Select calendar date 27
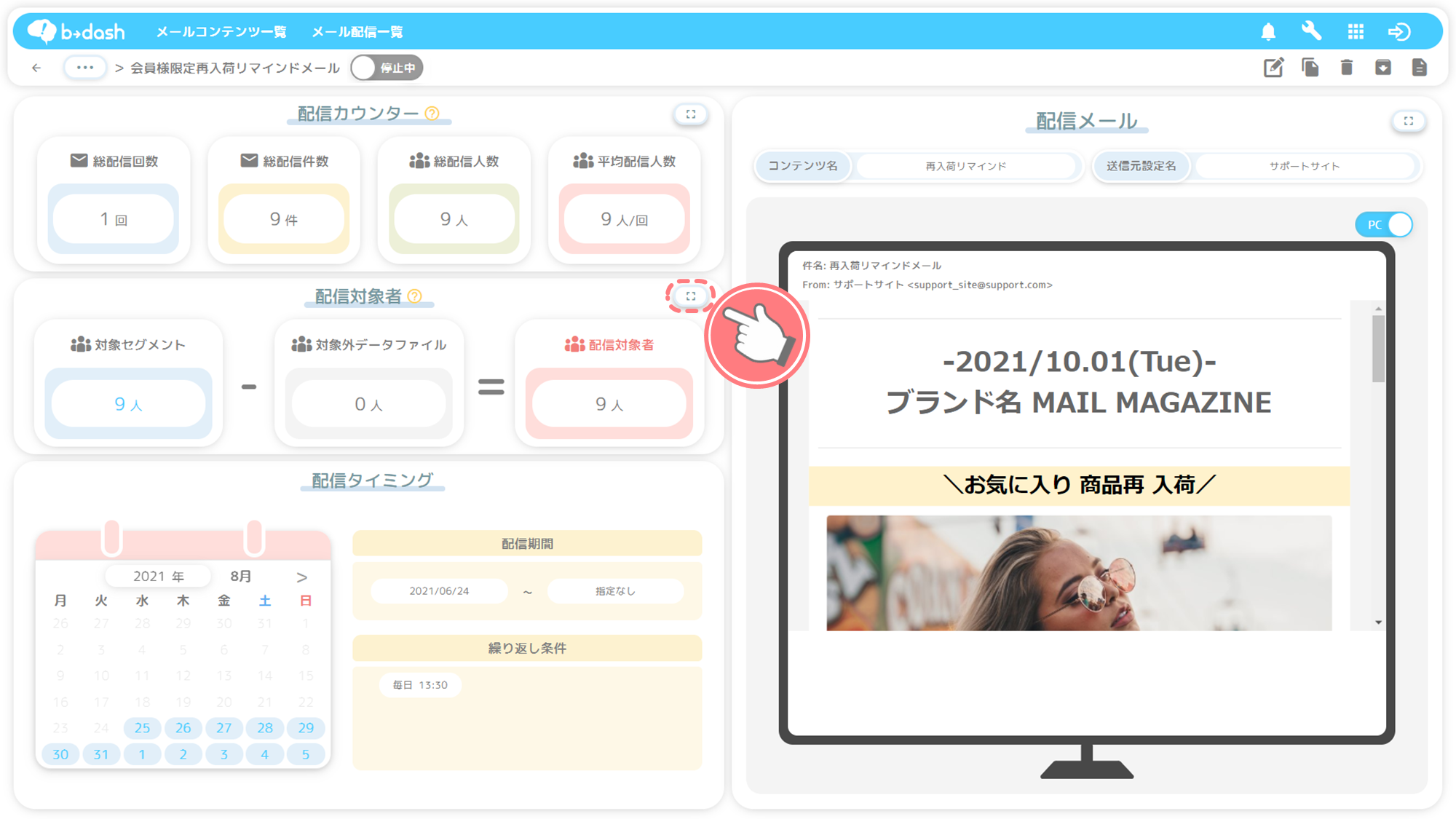 [x=224, y=728]
